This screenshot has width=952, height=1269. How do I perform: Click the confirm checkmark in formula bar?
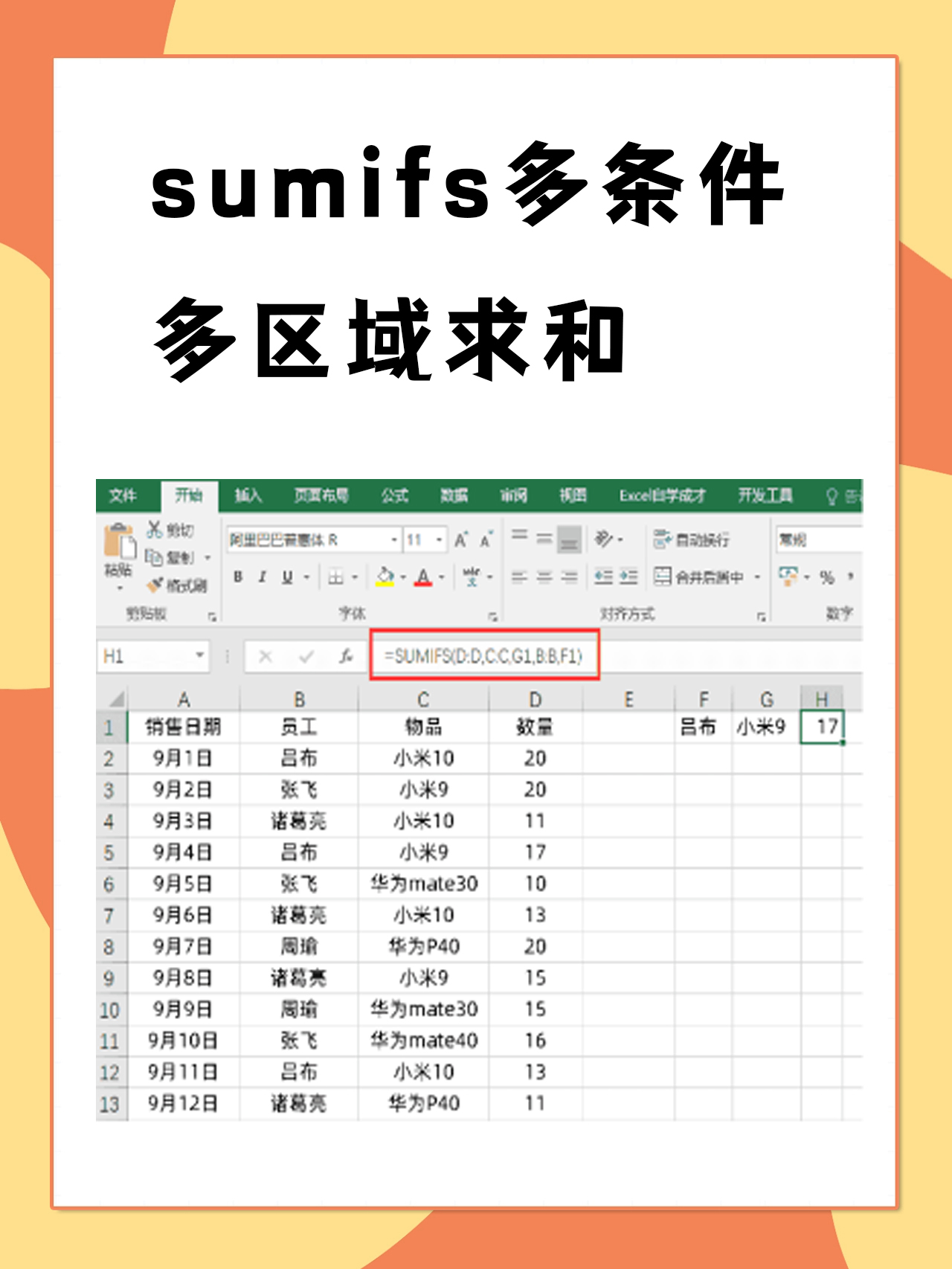(306, 656)
